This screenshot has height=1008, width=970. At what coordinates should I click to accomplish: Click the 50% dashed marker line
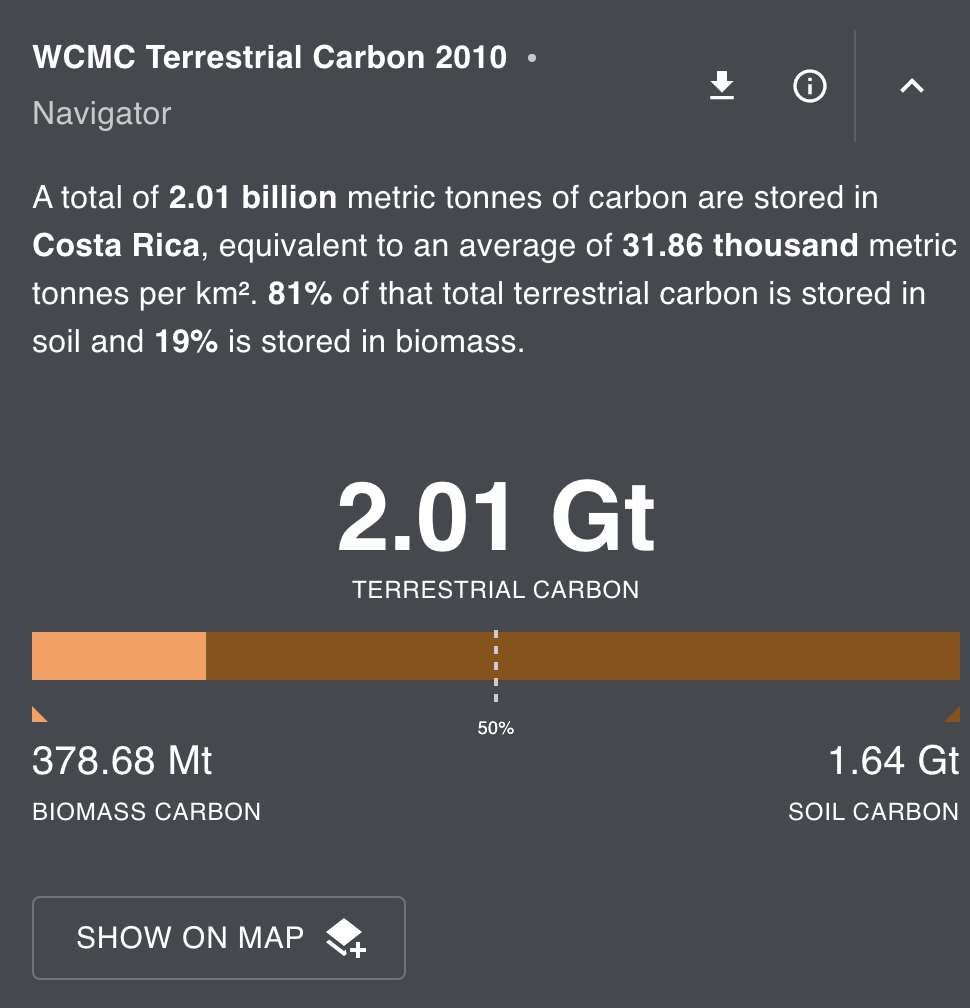495,665
